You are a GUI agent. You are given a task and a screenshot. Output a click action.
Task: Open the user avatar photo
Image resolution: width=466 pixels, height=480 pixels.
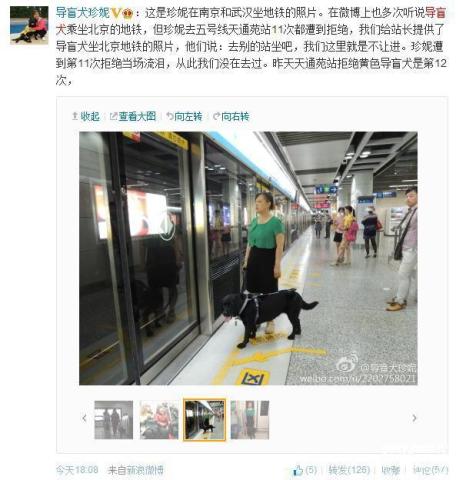click(29, 25)
